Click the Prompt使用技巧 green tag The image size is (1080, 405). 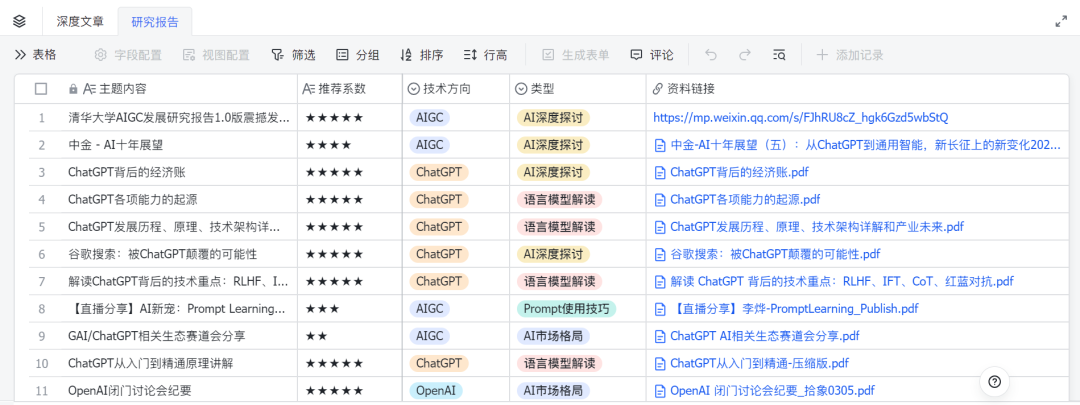click(567, 308)
